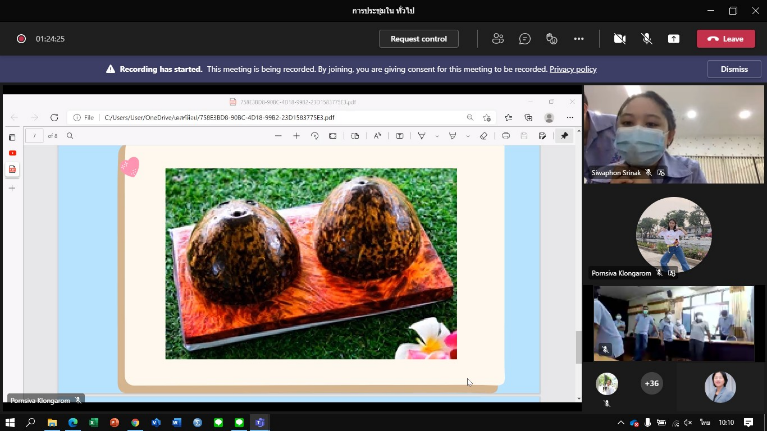Click the address bar zoom magnifier icon
767x431 pixels.
click(x=470, y=117)
